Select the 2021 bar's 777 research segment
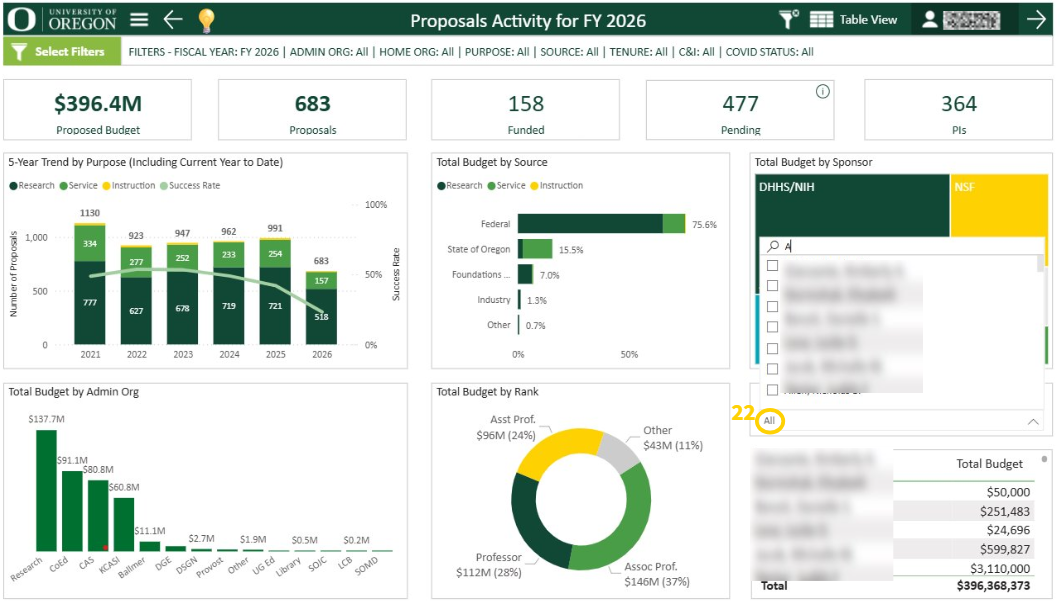The height and width of the screenshot is (604, 1060). pyautogui.click(x=90, y=303)
